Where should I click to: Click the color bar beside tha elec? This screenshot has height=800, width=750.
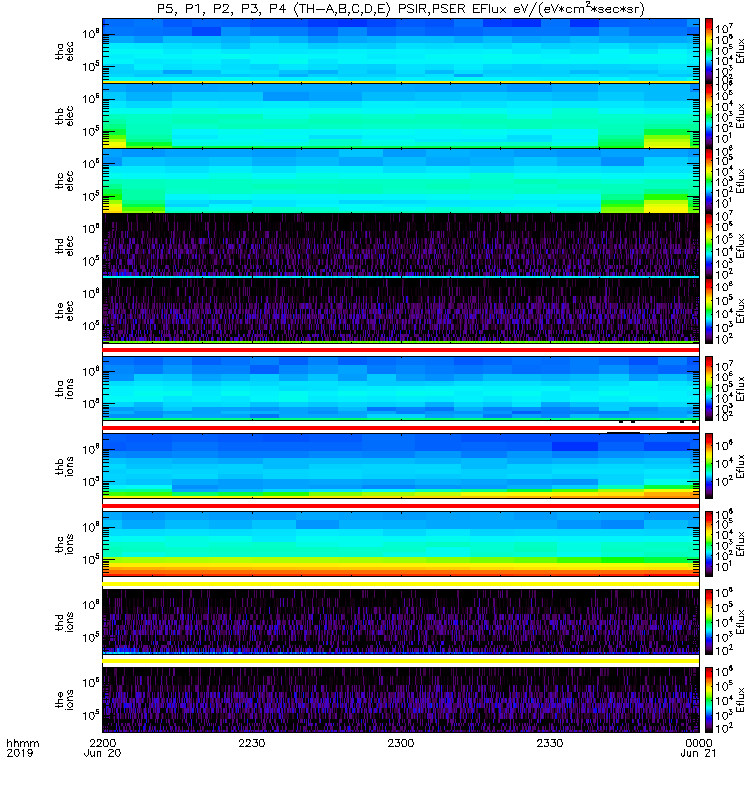709,51
